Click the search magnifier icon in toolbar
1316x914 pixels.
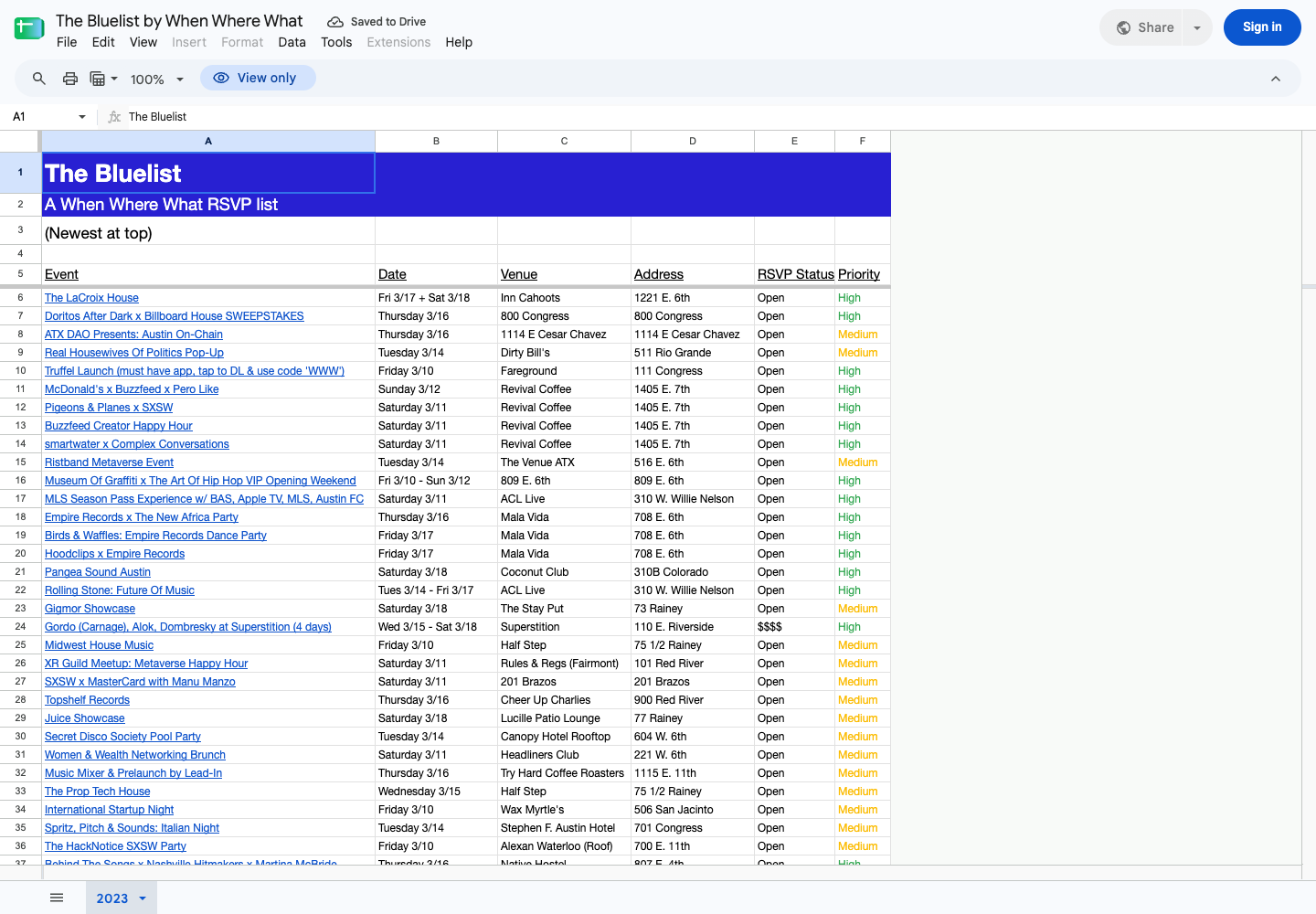pos(38,79)
